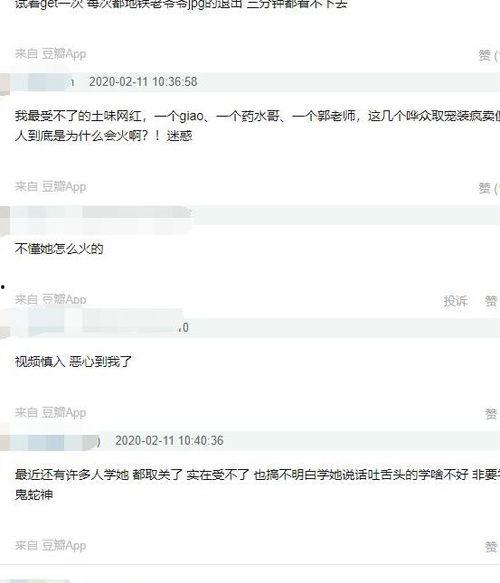Open blurred username beside 10:40:36 timestamp
Image resolution: width=500 pixels, height=583 pixels.
coord(50,441)
